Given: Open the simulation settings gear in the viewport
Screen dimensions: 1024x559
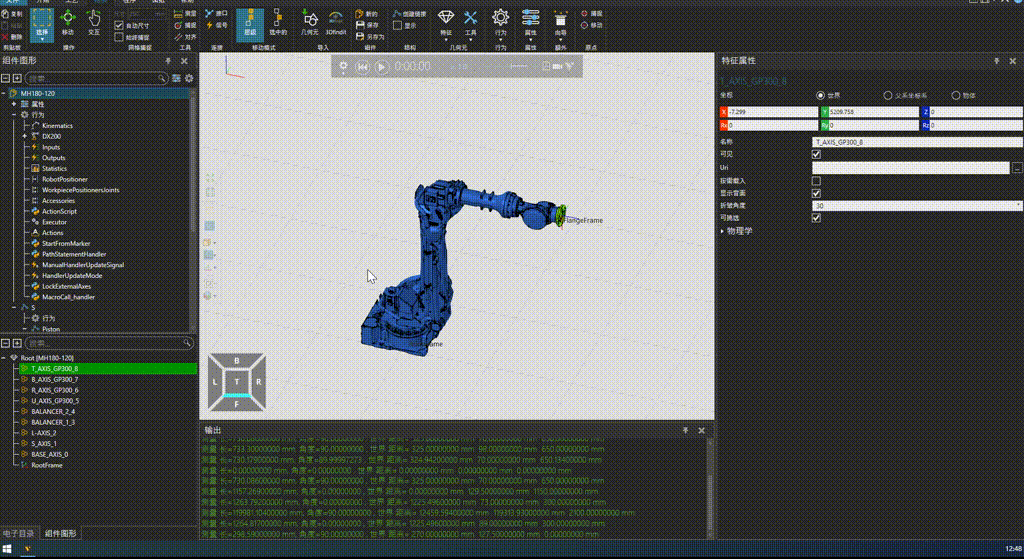Looking at the screenshot, I should (x=343, y=67).
